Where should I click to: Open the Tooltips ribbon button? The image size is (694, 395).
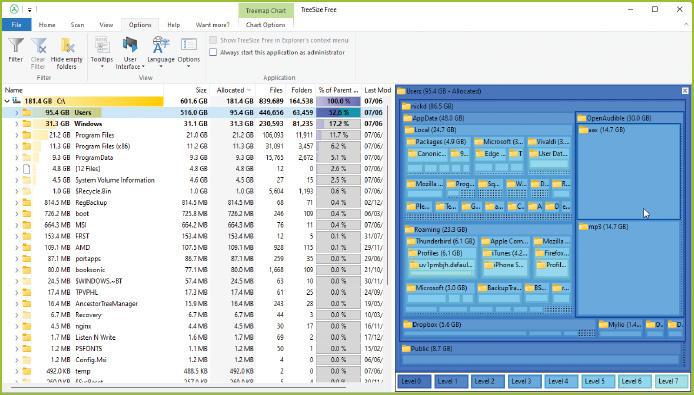click(102, 53)
